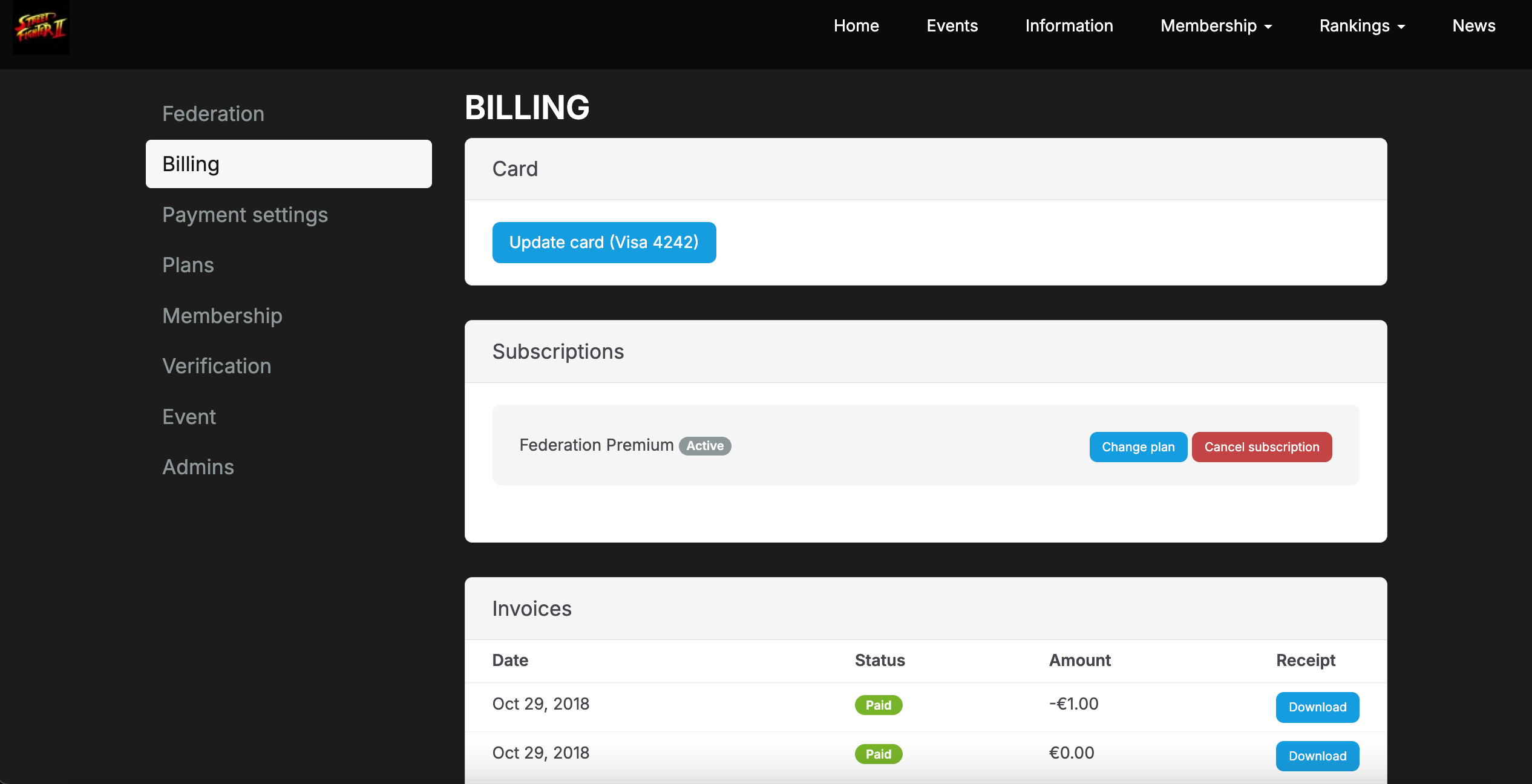Open the Events navigation link
Image resolution: width=1532 pixels, height=784 pixels.
952,26
